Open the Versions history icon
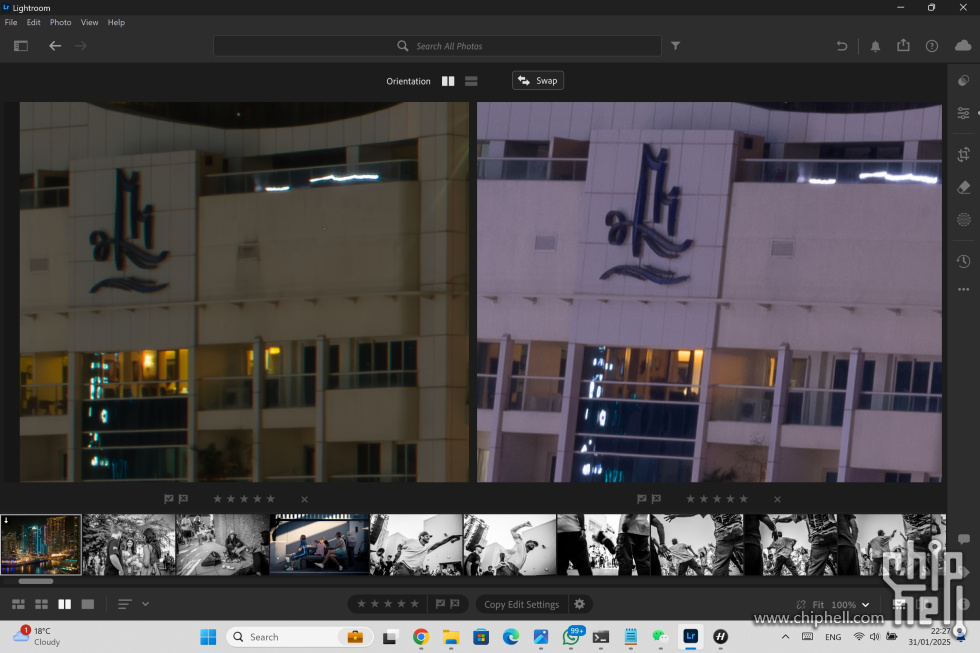Image resolution: width=980 pixels, height=653 pixels. [x=964, y=261]
